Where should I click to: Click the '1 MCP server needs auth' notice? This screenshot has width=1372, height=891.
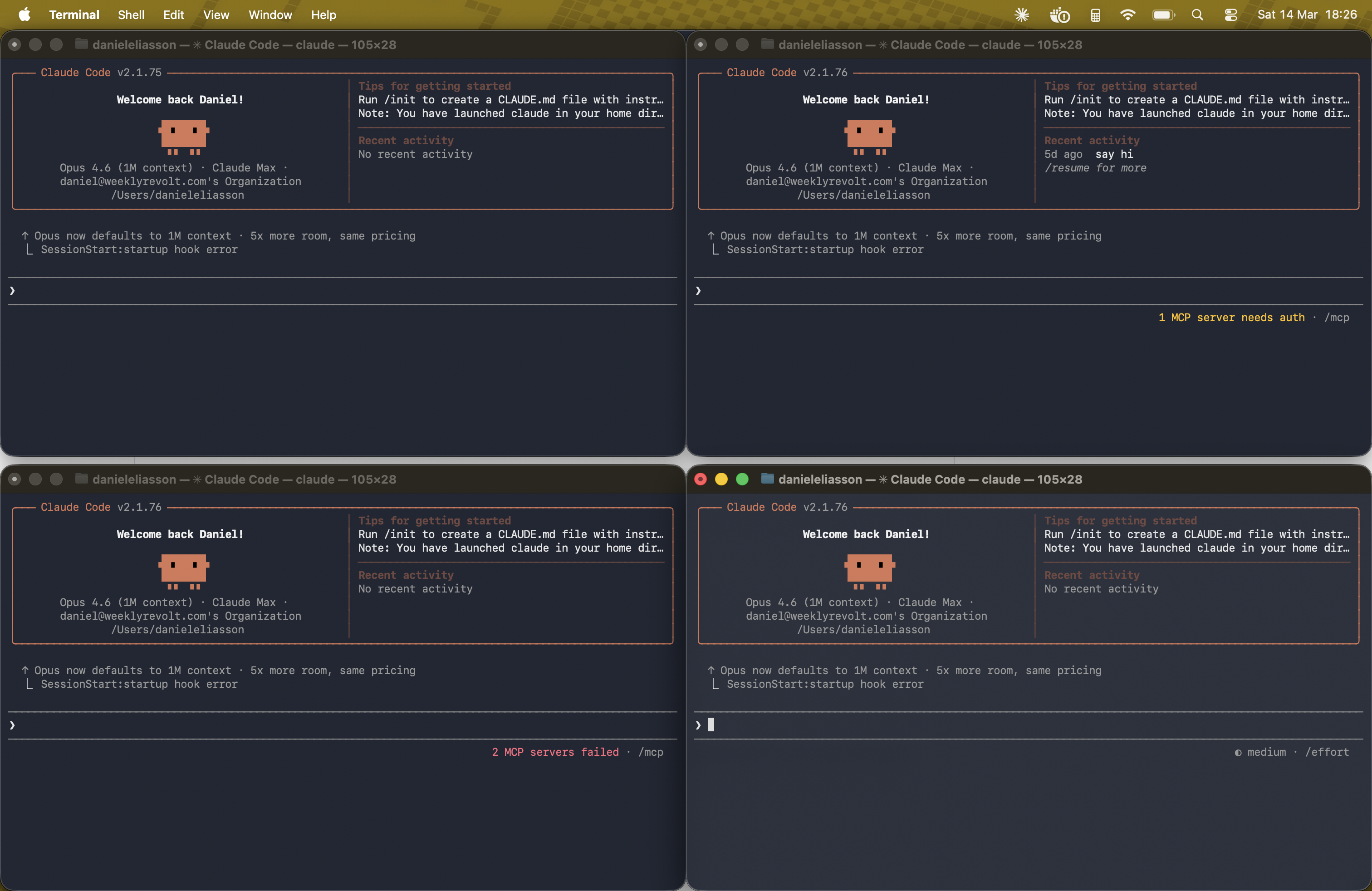tap(1231, 317)
